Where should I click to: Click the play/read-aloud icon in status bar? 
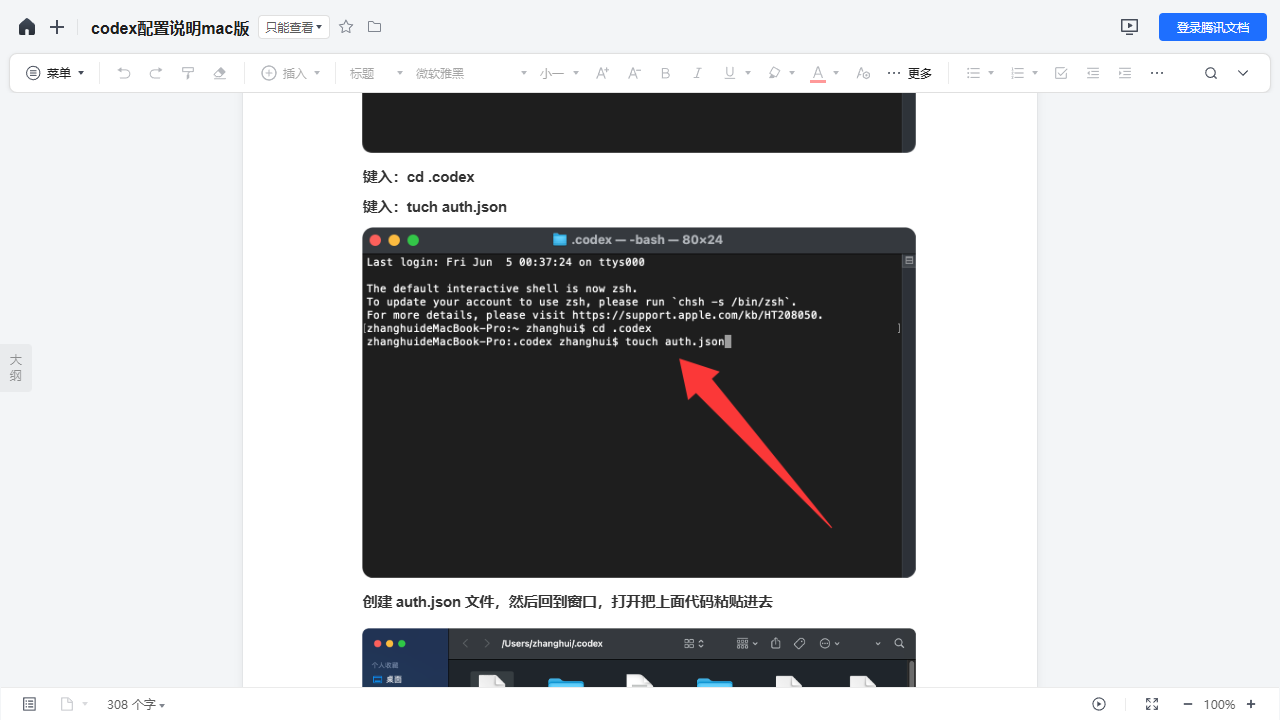click(1099, 704)
